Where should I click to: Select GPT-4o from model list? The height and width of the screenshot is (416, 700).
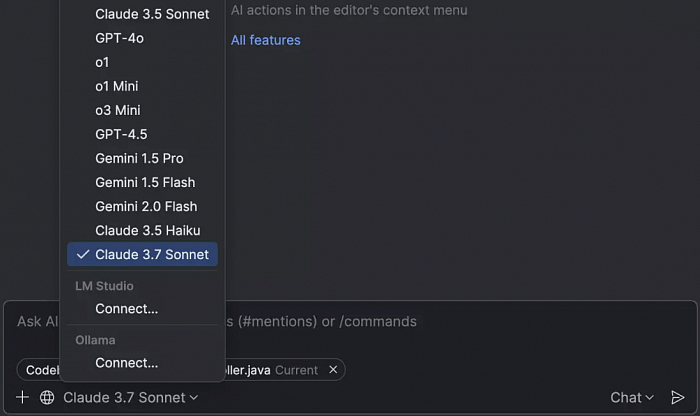click(x=142, y=38)
